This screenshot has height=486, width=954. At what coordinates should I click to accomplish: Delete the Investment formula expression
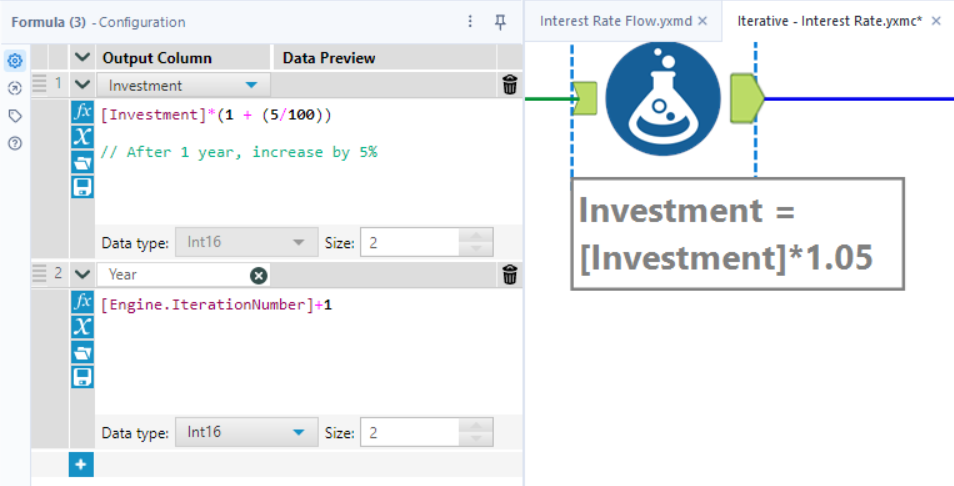click(510, 85)
